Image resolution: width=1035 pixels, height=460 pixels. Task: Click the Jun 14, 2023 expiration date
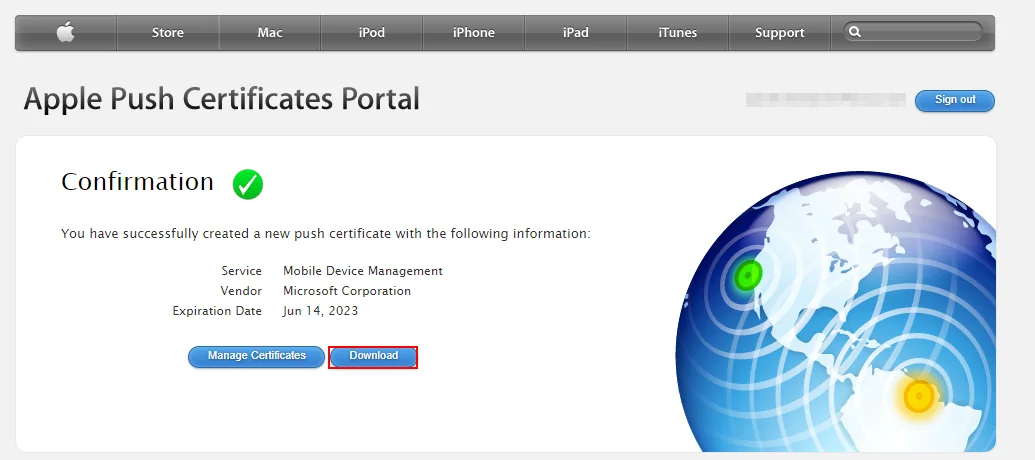click(320, 311)
